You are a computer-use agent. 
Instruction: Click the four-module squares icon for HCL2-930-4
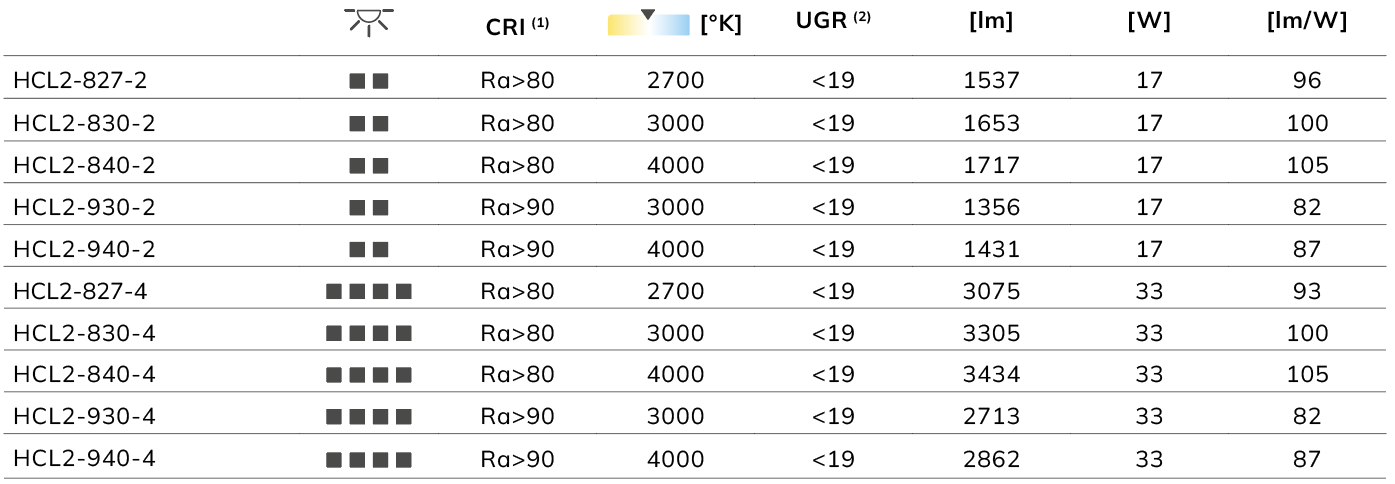368,418
